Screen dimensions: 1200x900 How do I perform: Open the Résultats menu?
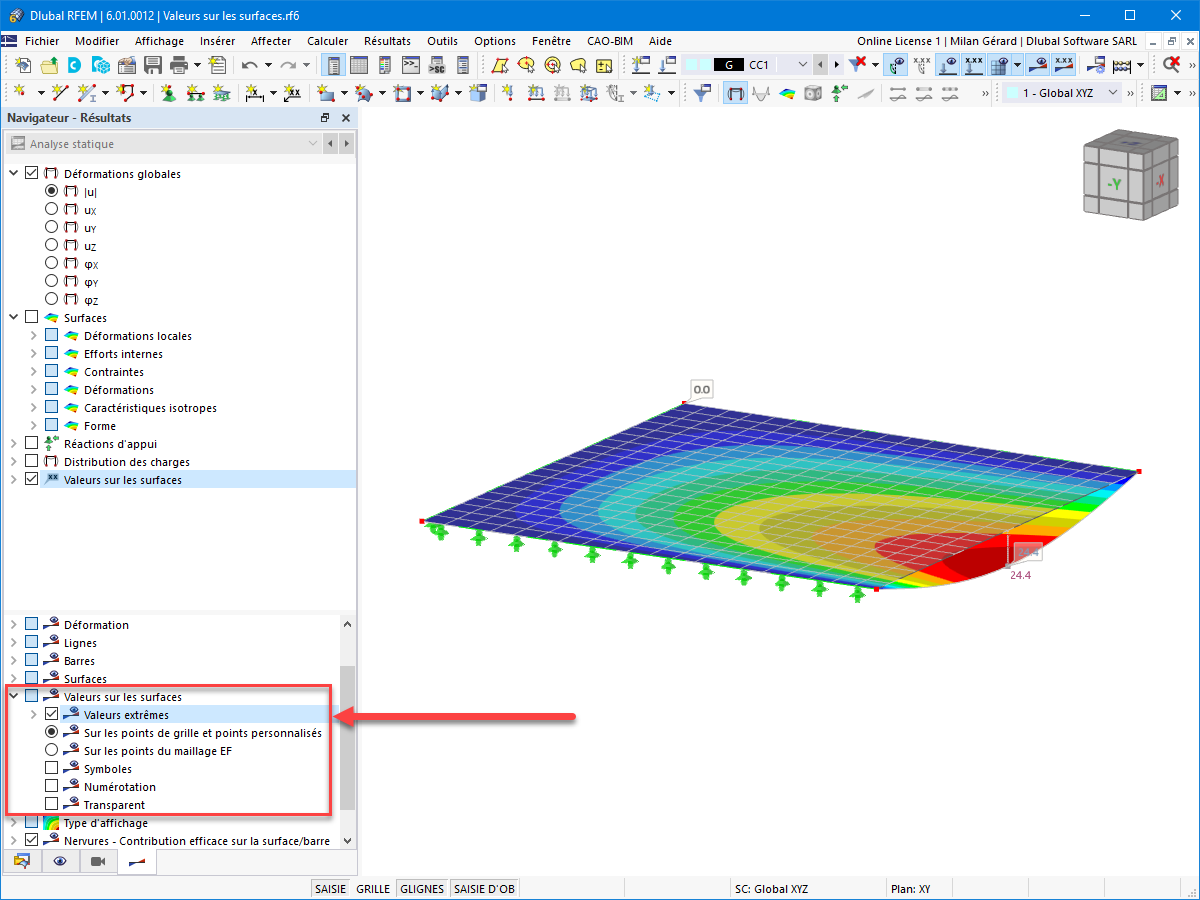pyautogui.click(x=387, y=41)
